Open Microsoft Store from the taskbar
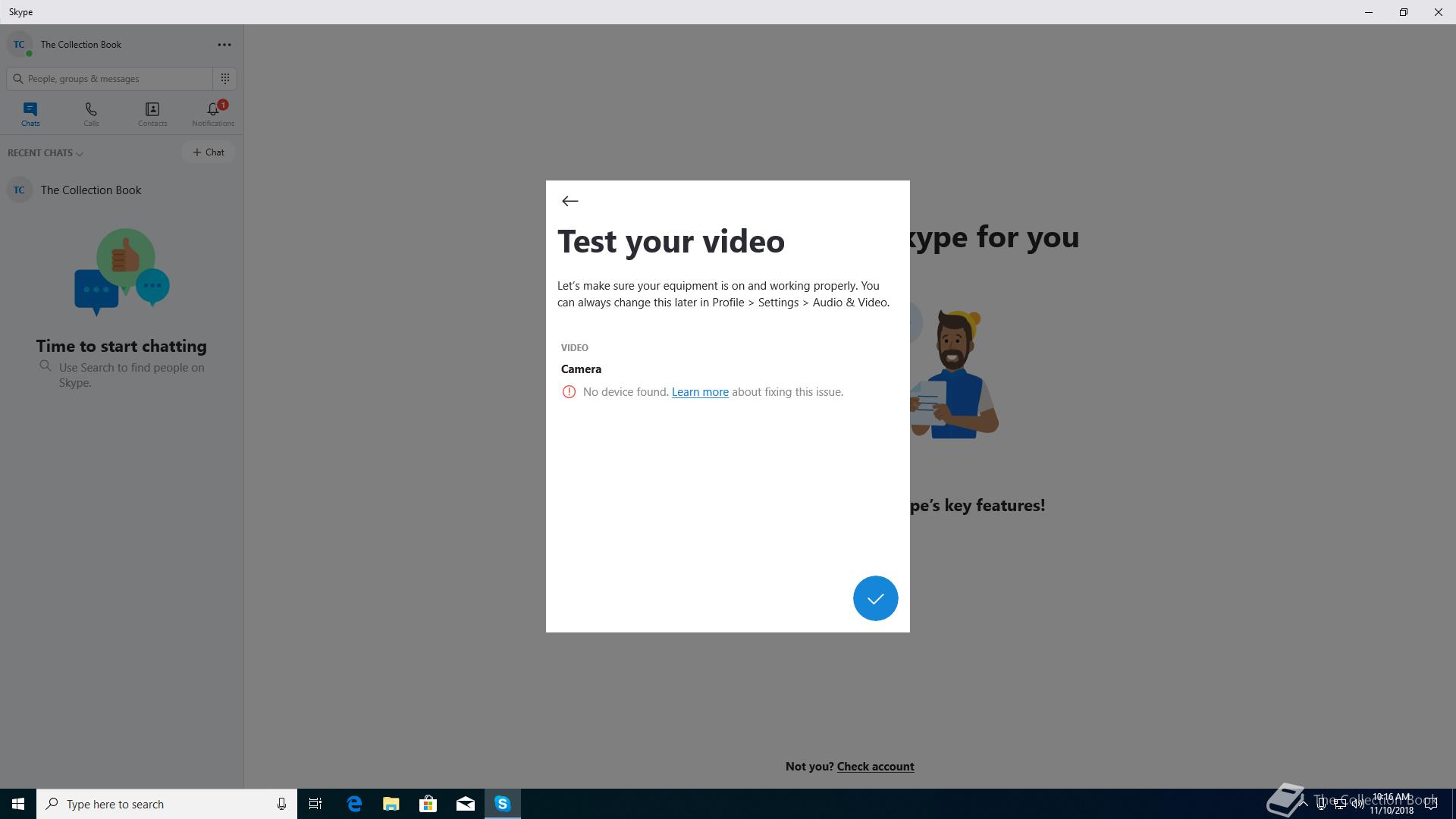 428,804
